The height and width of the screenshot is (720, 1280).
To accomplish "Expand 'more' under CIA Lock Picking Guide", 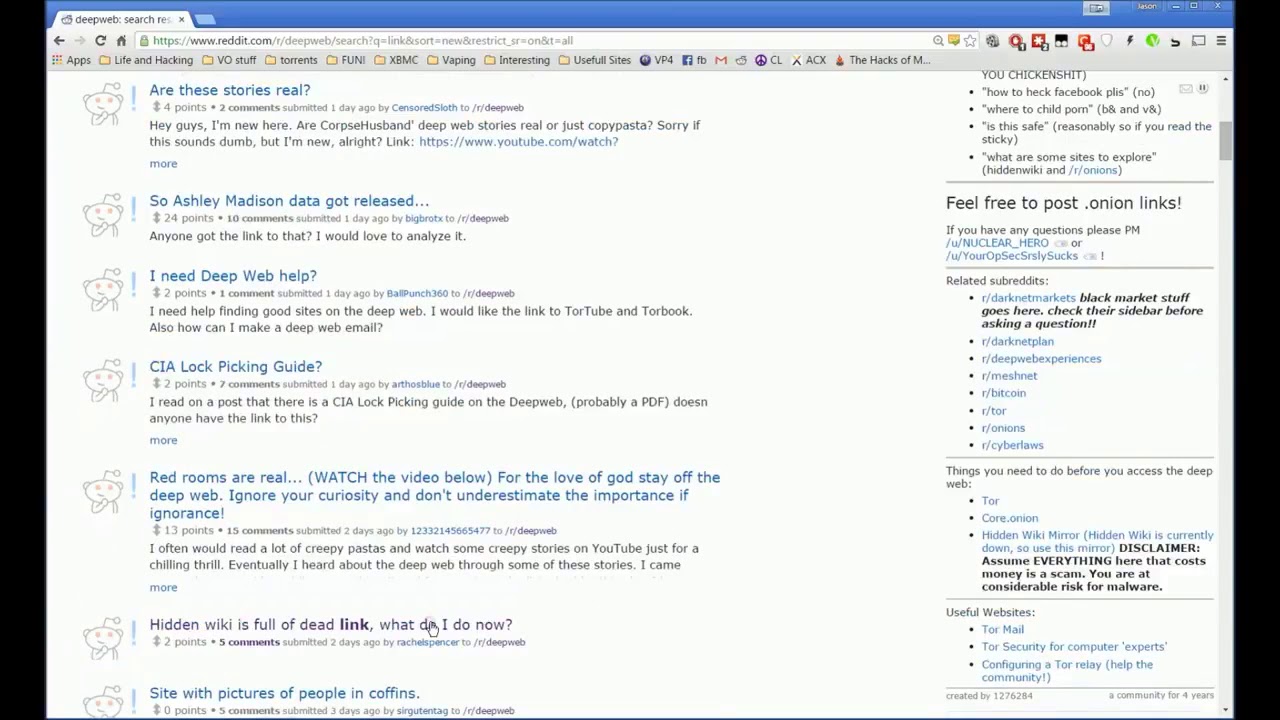I will click(x=163, y=441).
